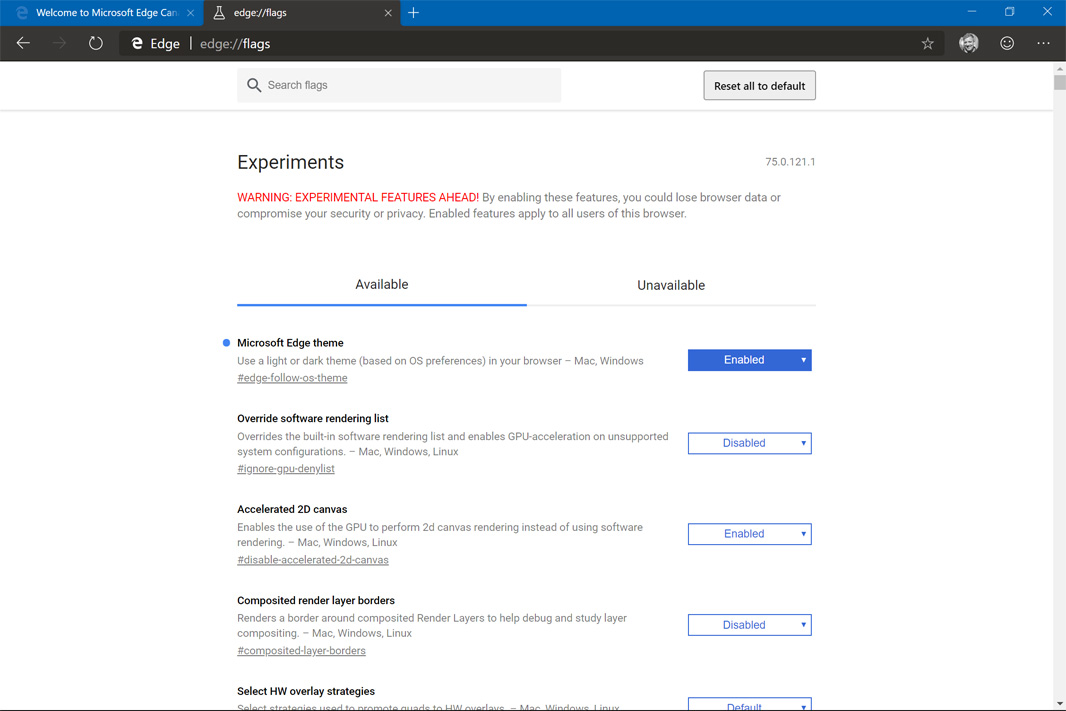
Task: Close the edge://flags tab
Action: (388, 13)
